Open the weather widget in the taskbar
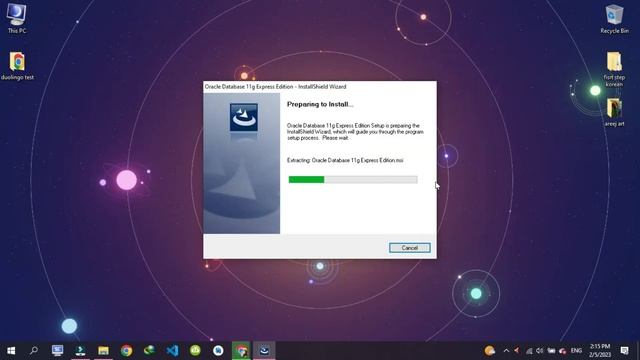 point(489,351)
